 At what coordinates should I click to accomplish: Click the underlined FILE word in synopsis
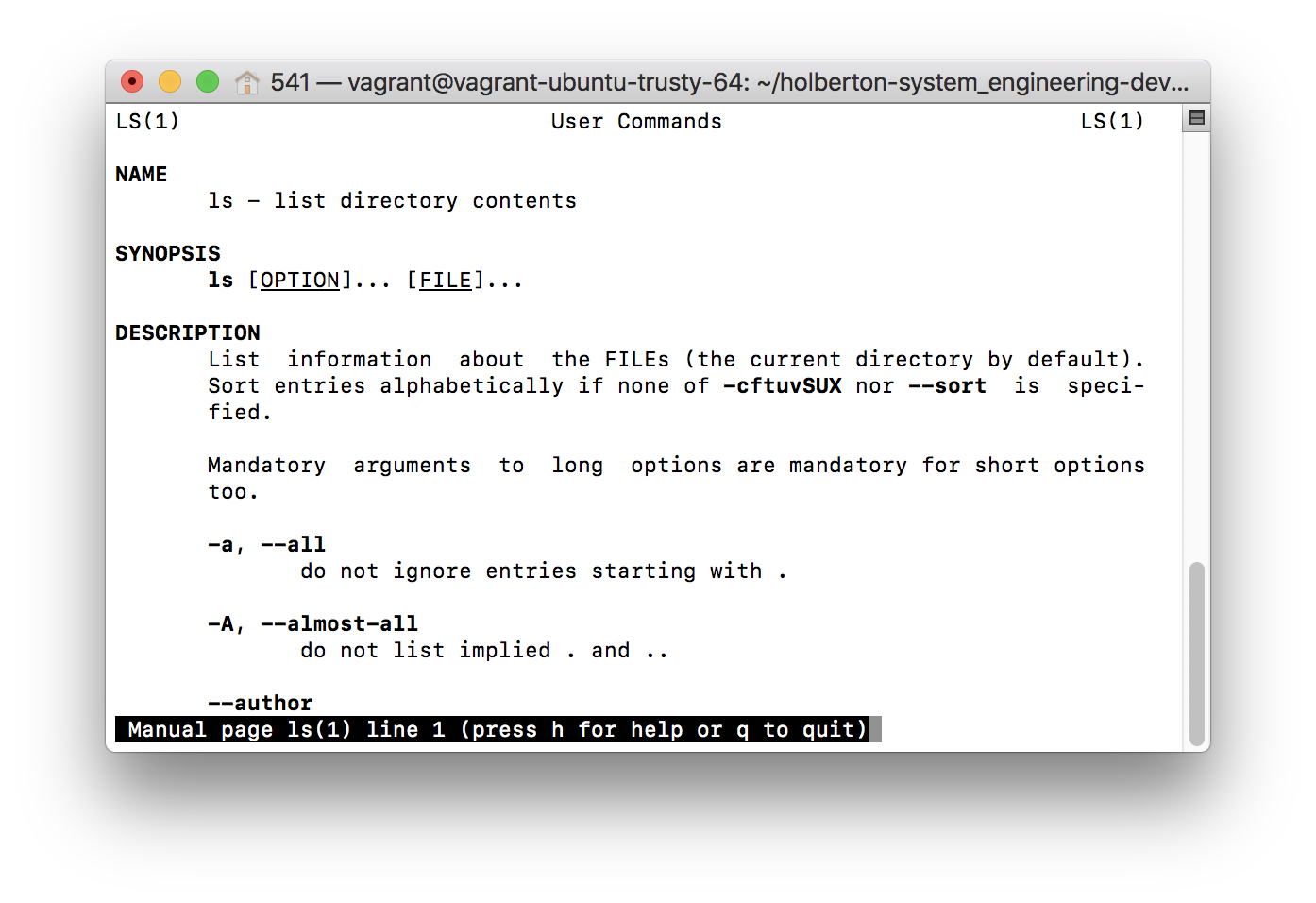[x=446, y=281]
